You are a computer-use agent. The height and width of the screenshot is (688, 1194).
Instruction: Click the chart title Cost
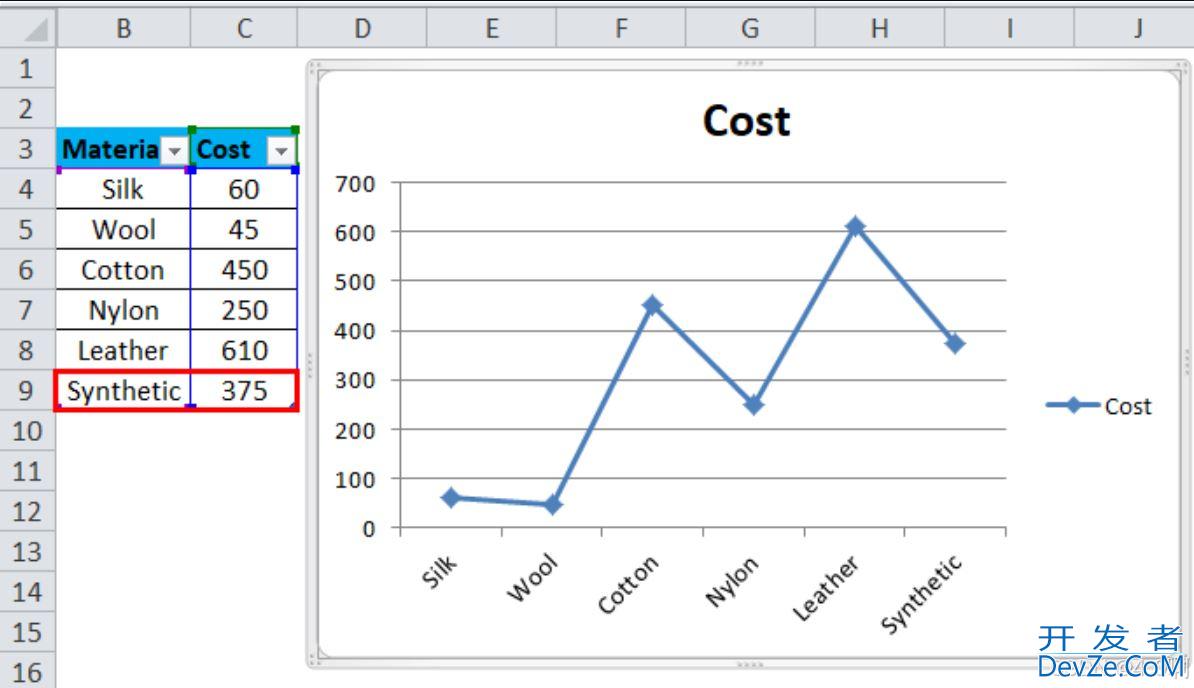point(746,121)
